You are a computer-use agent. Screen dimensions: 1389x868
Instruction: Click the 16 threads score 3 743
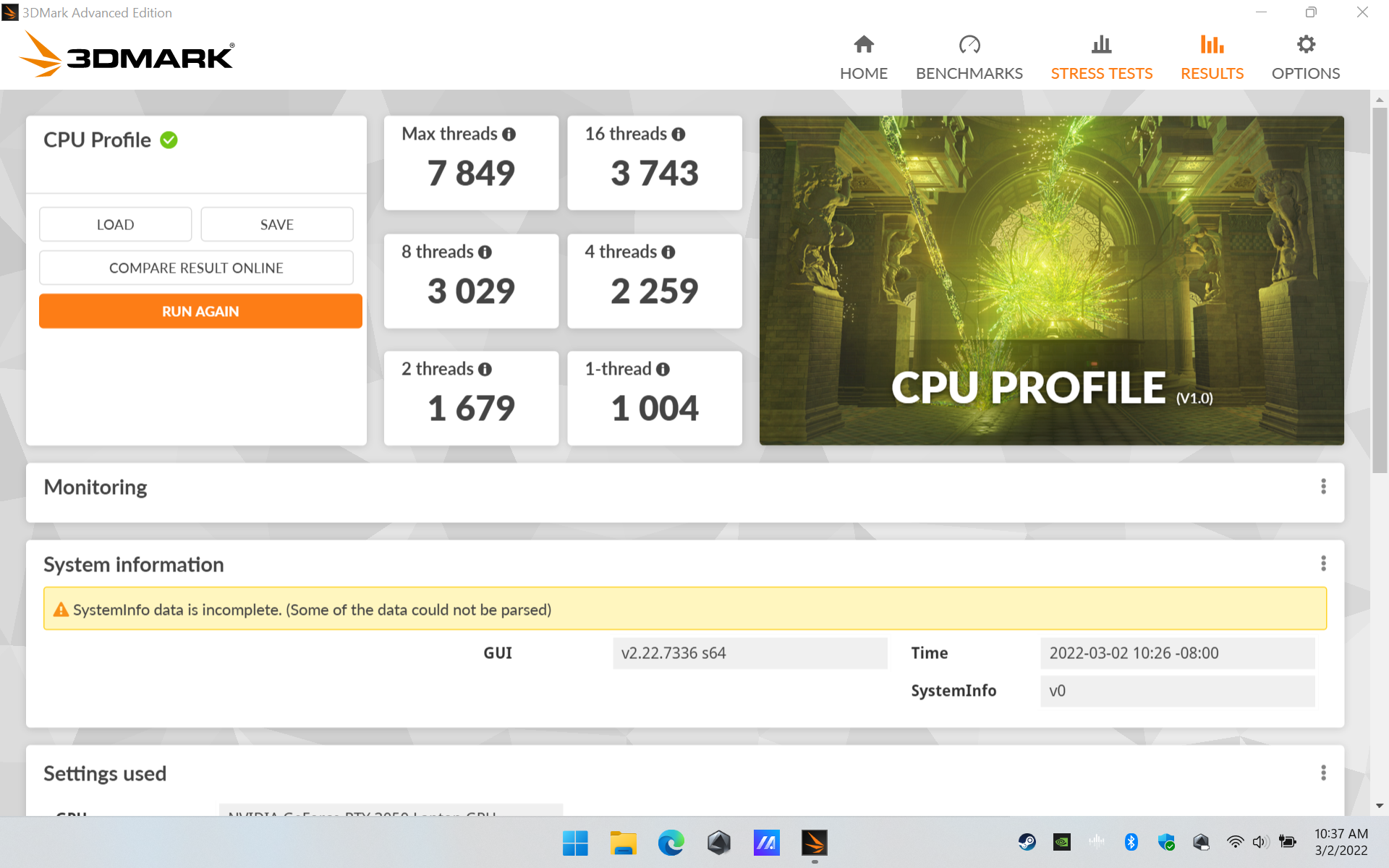[655, 174]
